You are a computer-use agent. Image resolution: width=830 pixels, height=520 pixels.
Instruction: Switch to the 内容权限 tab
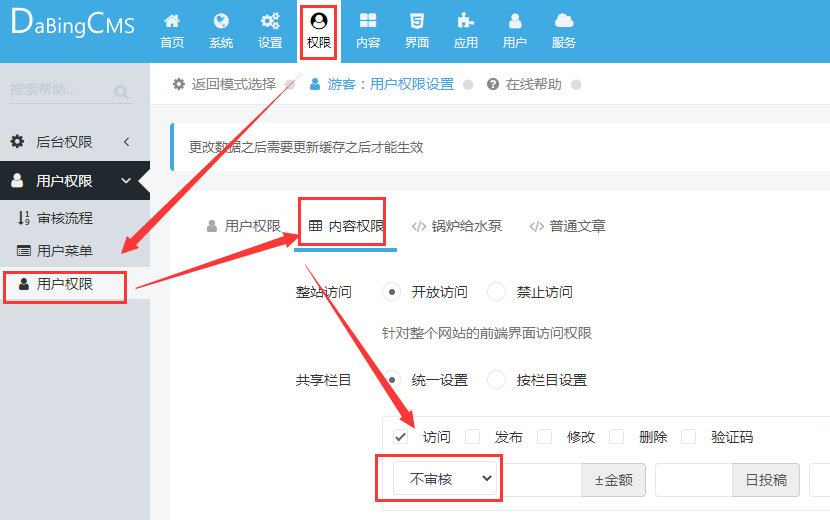point(346,226)
